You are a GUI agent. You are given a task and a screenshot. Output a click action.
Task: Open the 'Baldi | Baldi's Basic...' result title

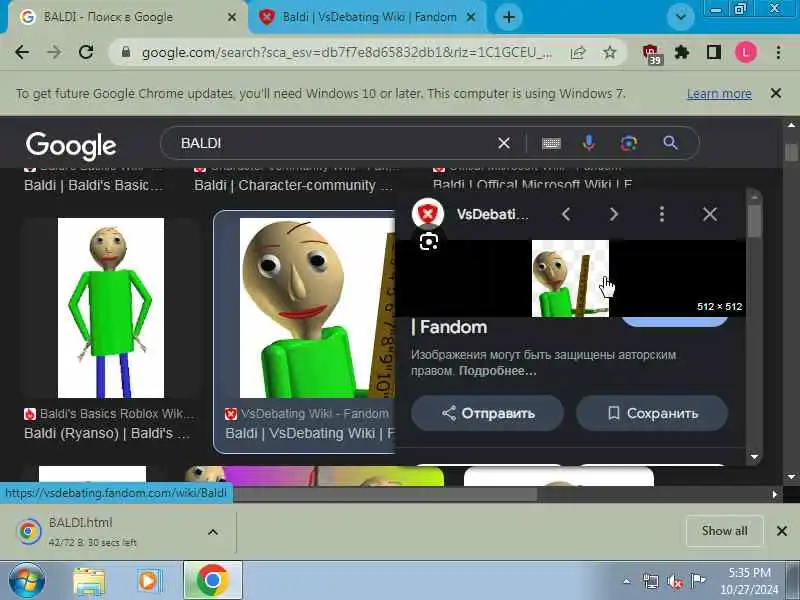pyautogui.click(x=94, y=185)
